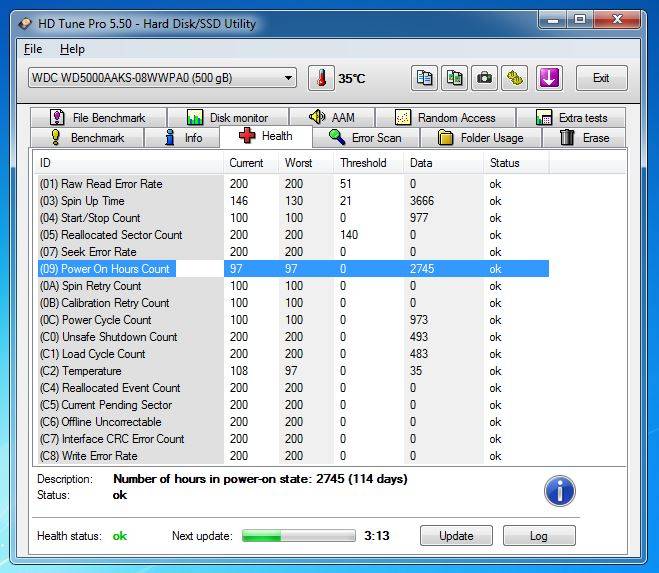Viewport: 659px width, 573px height.
Task: Click the HD Tune Pro title bar icon
Action: (25, 24)
